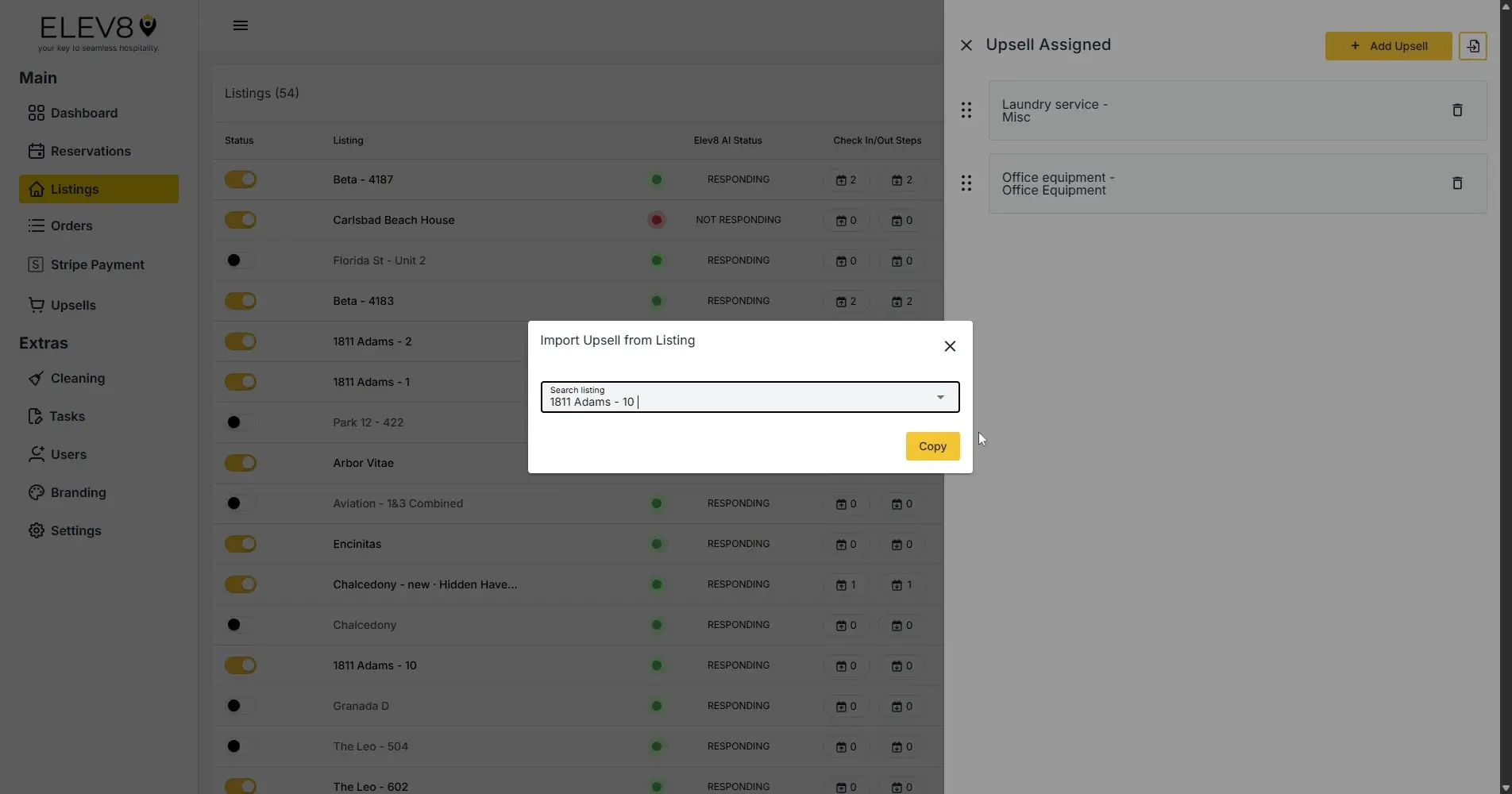Click the Dashboard grid icon in sidebar
This screenshot has width=1512, height=794.
click(x=36, y=113)
